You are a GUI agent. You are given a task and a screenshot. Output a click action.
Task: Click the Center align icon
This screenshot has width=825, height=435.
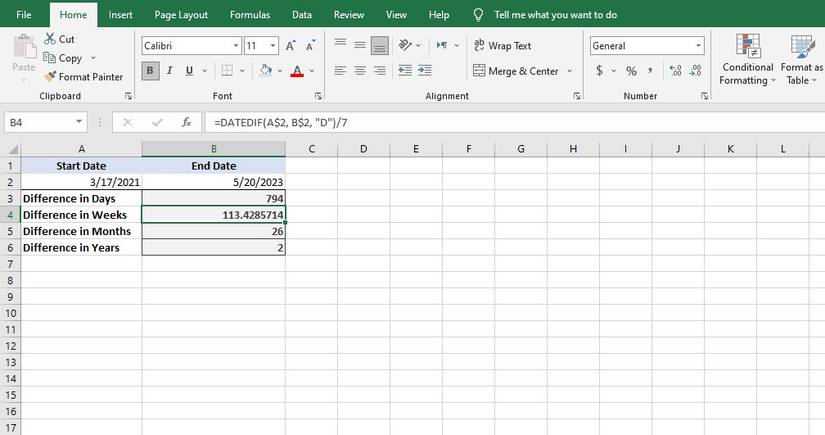point(360,71)
